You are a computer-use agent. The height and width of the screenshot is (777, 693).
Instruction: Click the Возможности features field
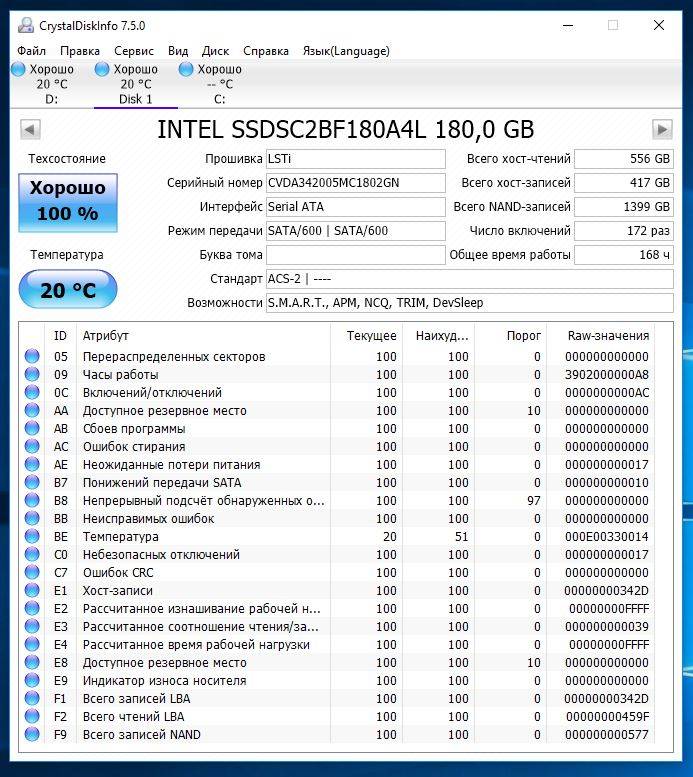click(469, 303)
